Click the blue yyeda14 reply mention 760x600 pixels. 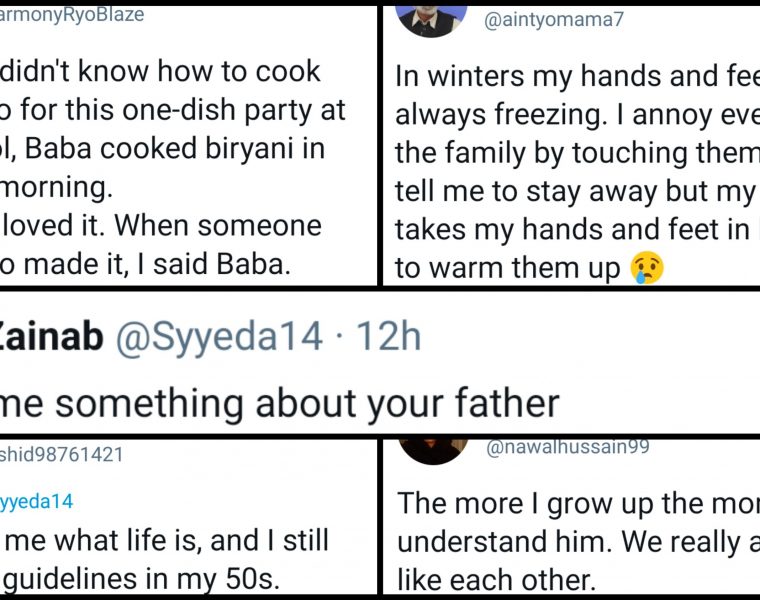(x=37, y=501)
